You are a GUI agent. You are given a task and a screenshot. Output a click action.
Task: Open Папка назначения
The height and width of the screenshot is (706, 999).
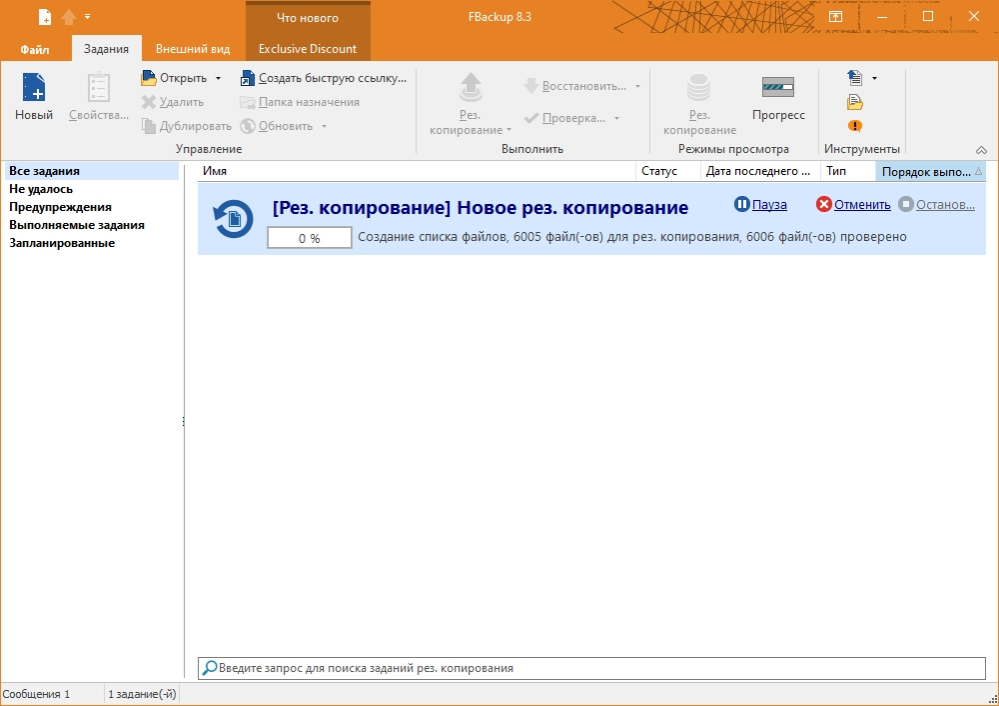coord(299,102)
